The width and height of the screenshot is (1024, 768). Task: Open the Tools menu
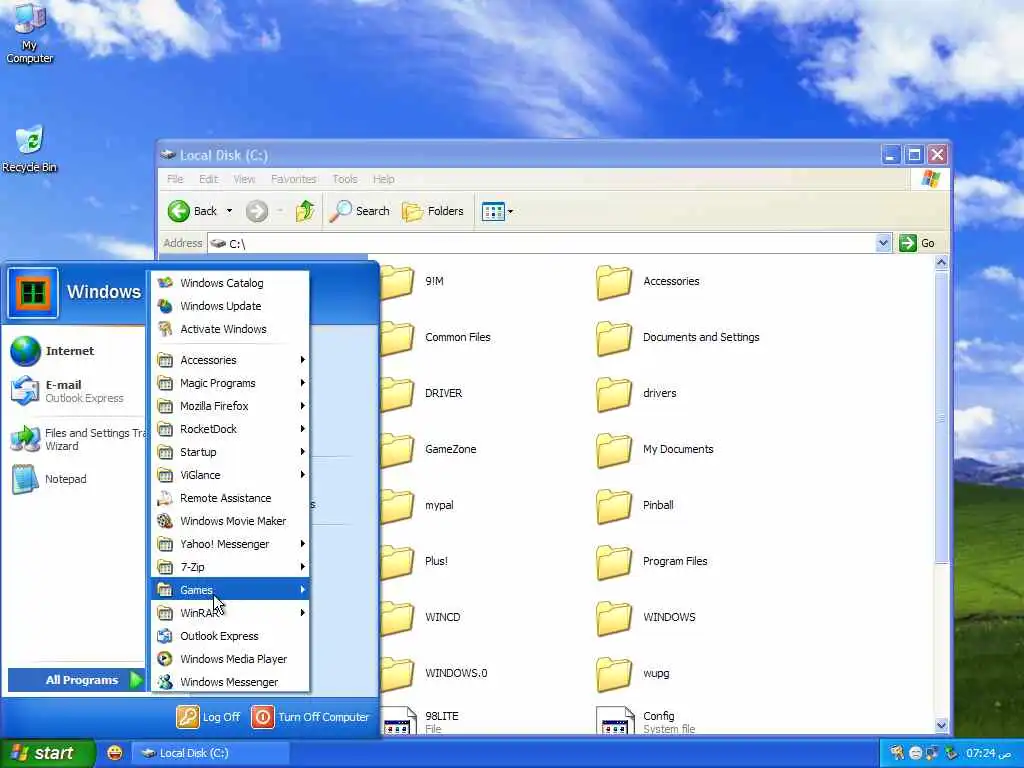(x=345, y=179)
